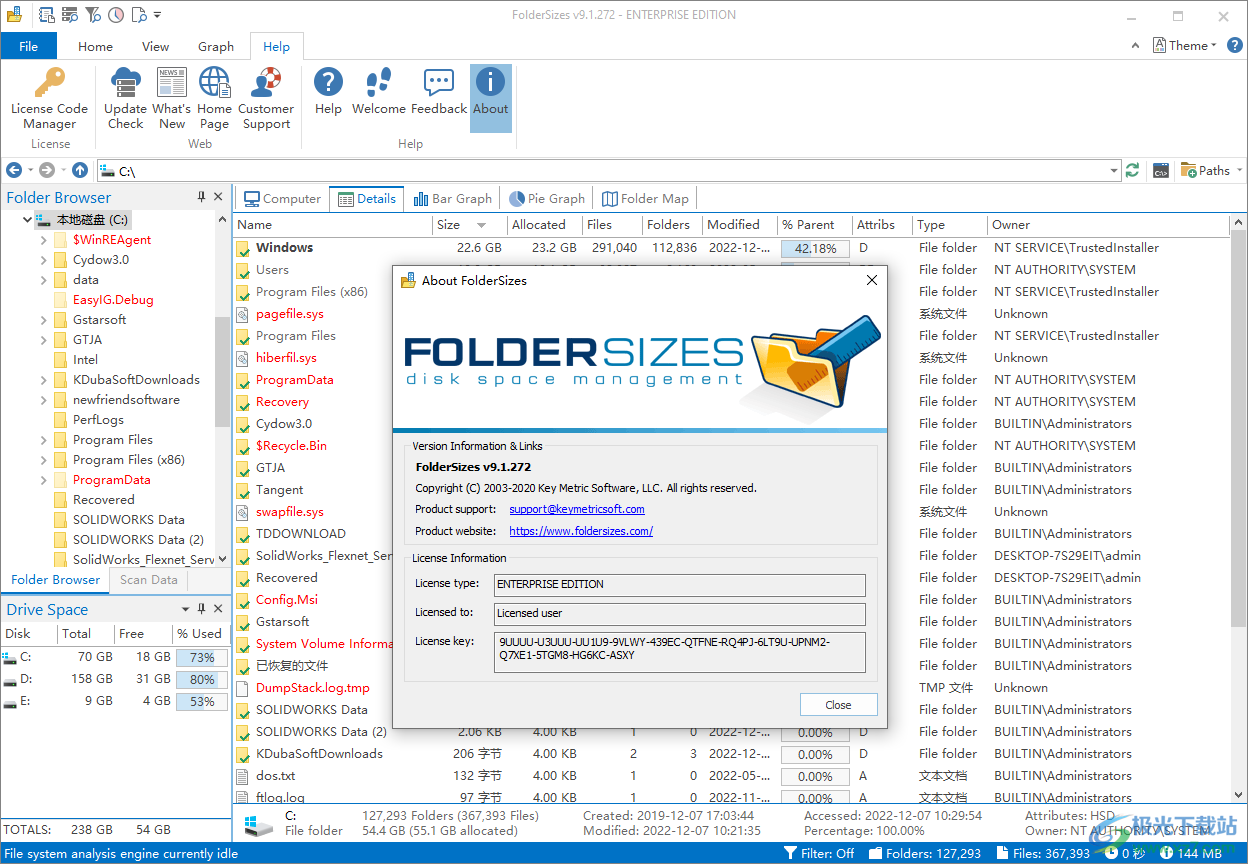Open Customer Support
Viewport: 1248px width, 864px height.
[266, 98]
